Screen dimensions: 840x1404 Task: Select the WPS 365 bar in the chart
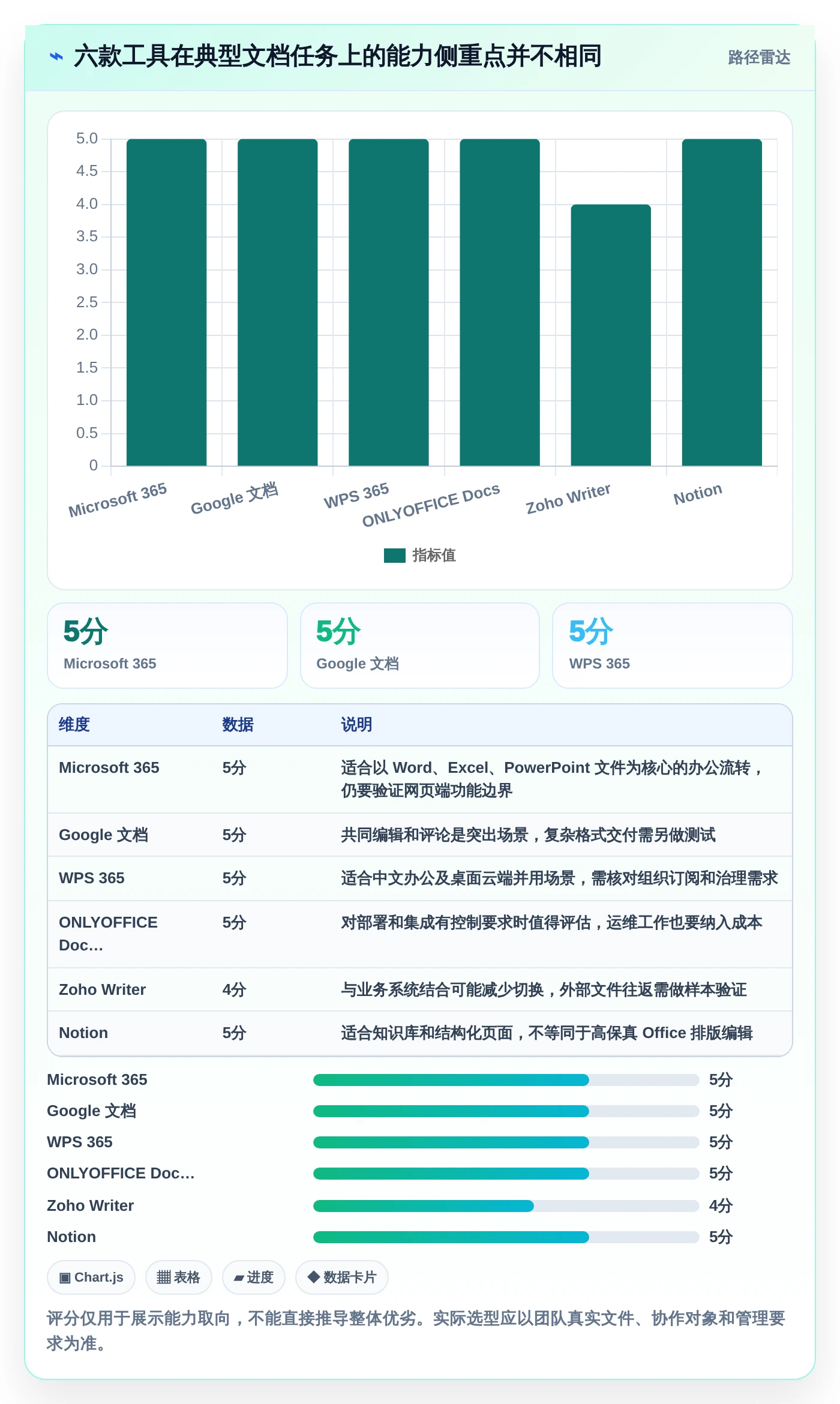[389, 302]
